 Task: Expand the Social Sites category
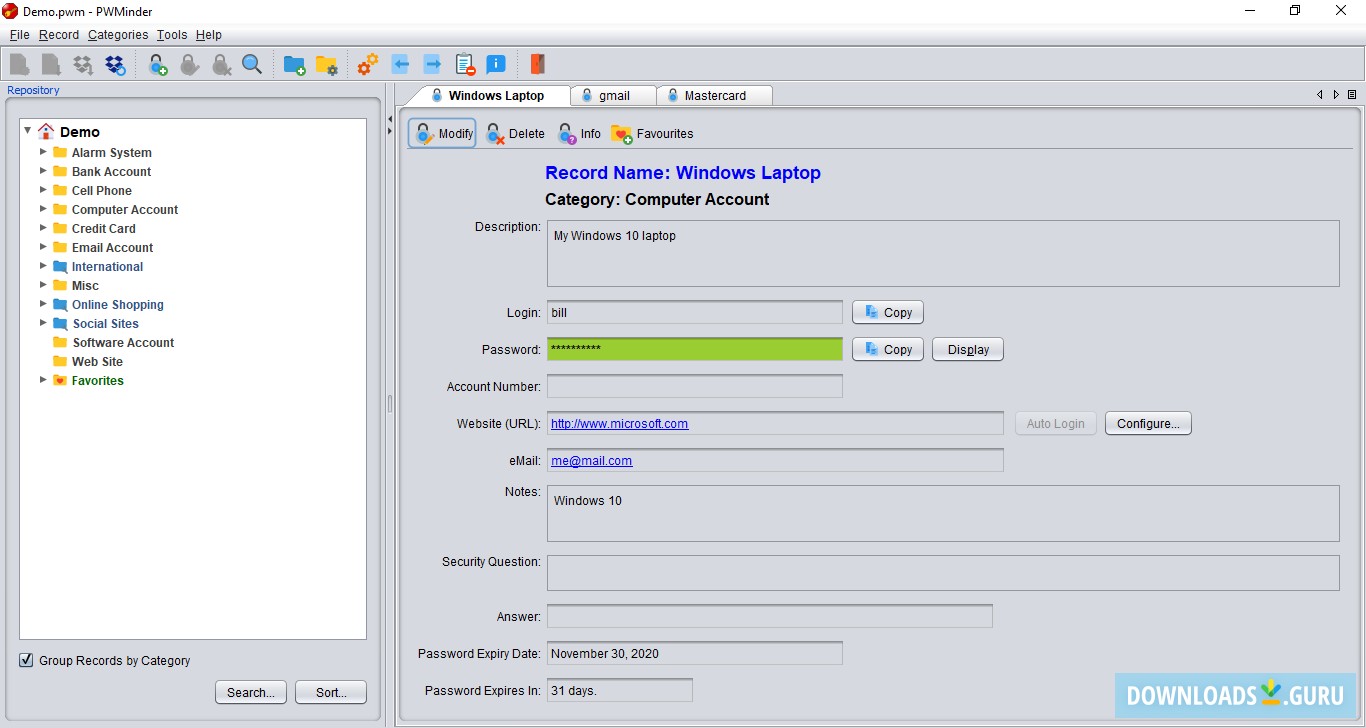43,323
